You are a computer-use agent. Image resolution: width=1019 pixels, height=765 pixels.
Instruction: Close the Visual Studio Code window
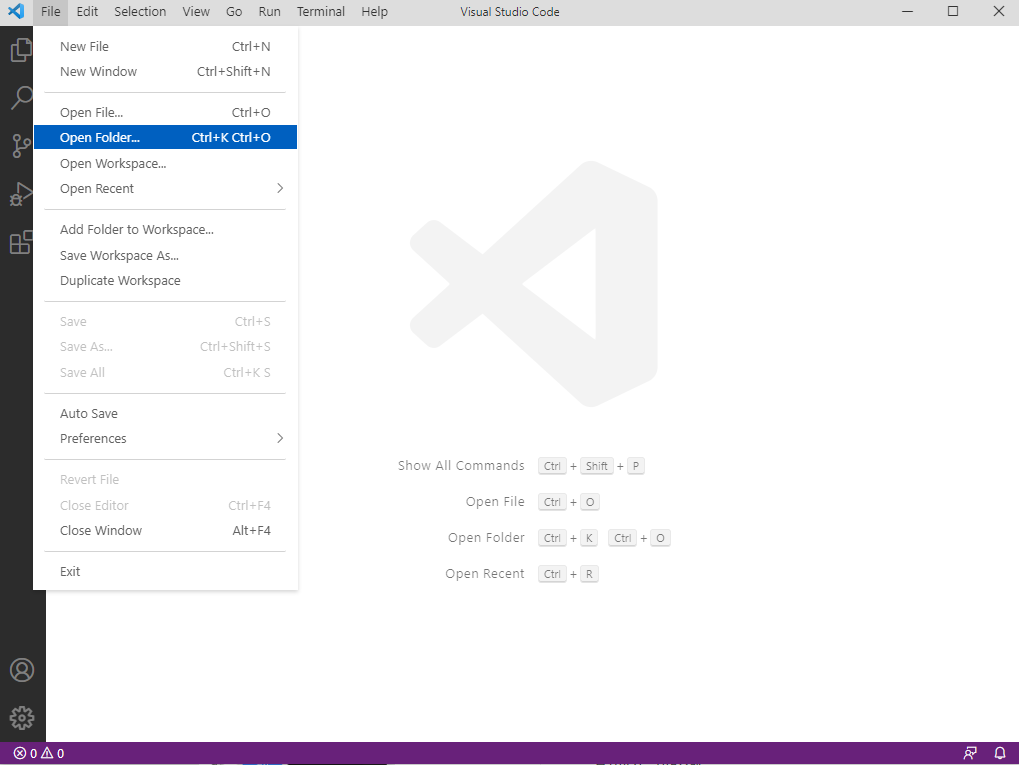(x=999, y=11)
